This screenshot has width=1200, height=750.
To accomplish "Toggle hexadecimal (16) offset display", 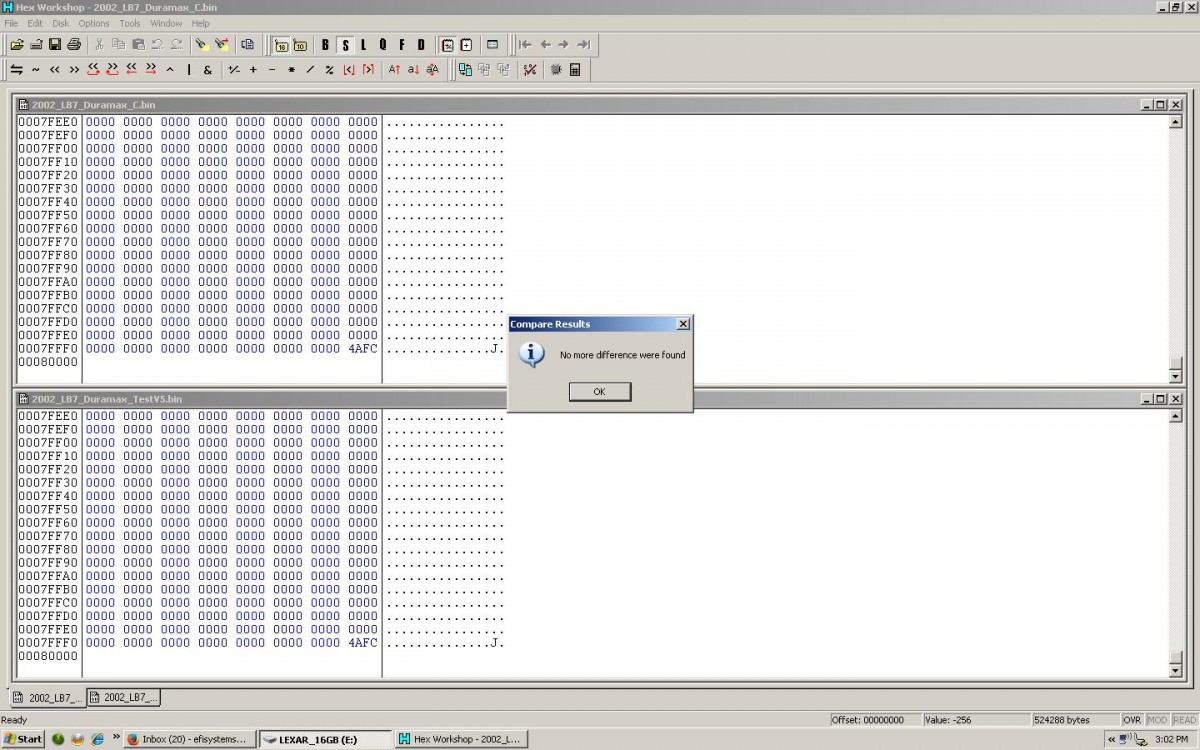I will click(x=281, y=44).
